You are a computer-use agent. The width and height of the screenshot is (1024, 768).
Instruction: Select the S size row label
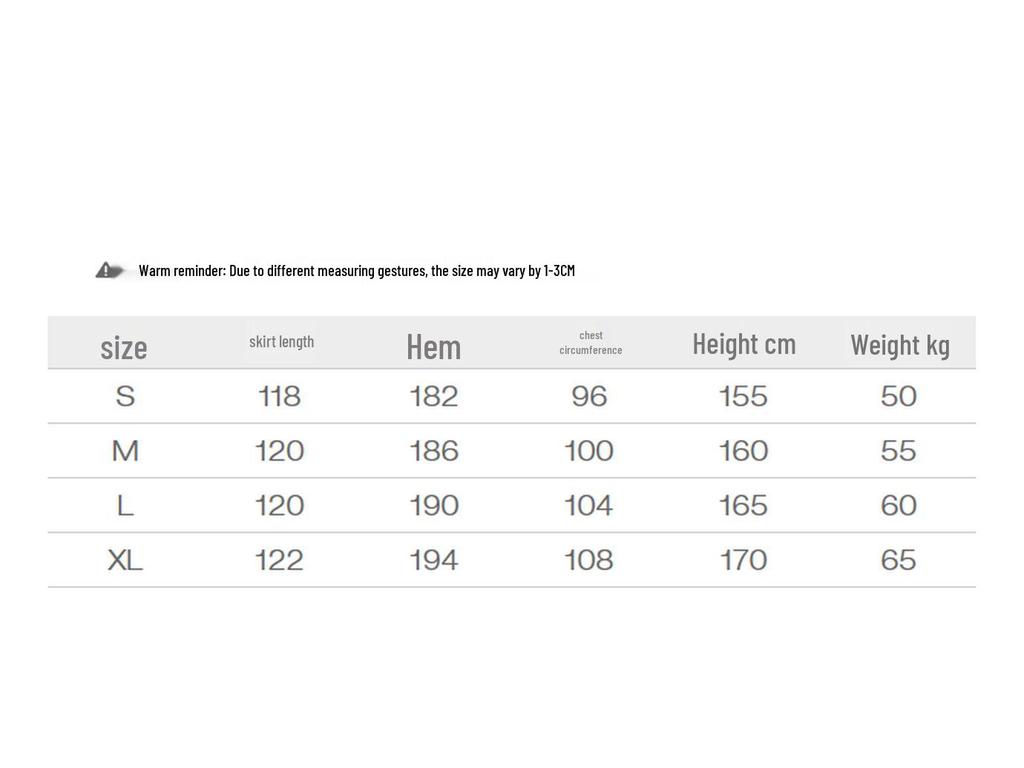pyautogui.click(x=125, y=397)
